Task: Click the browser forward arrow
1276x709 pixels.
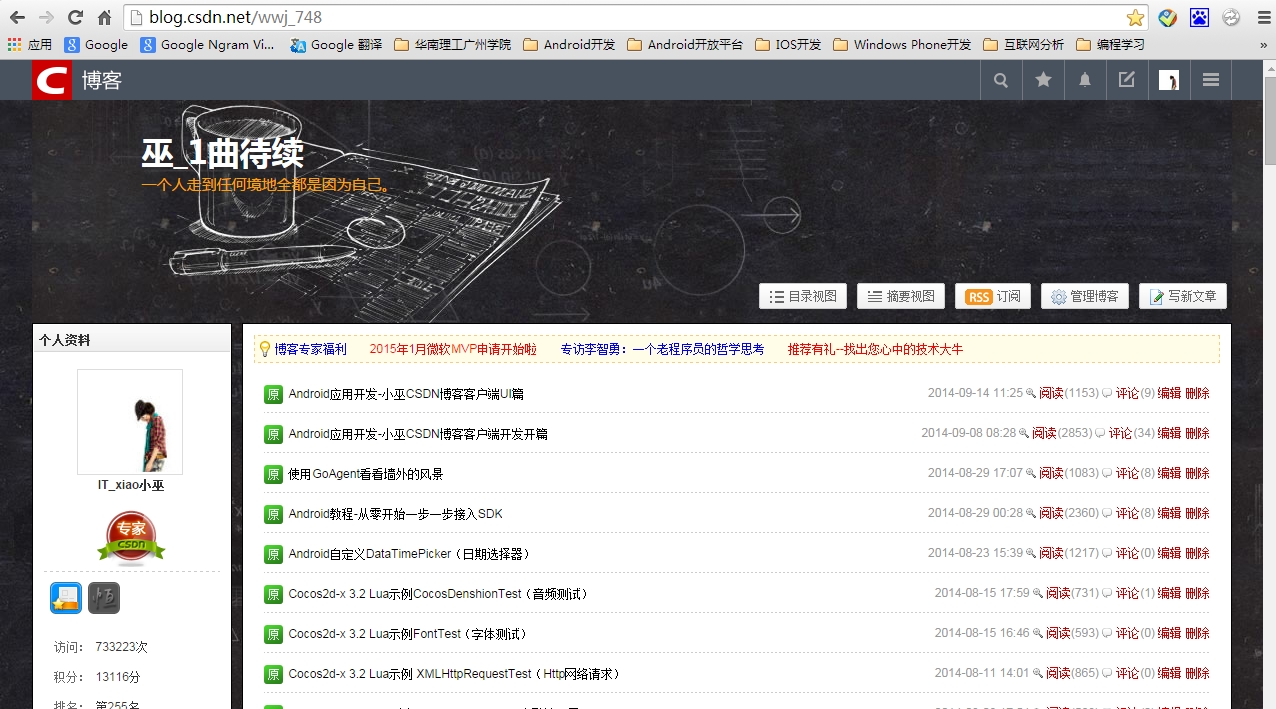Action: [46, 18]
